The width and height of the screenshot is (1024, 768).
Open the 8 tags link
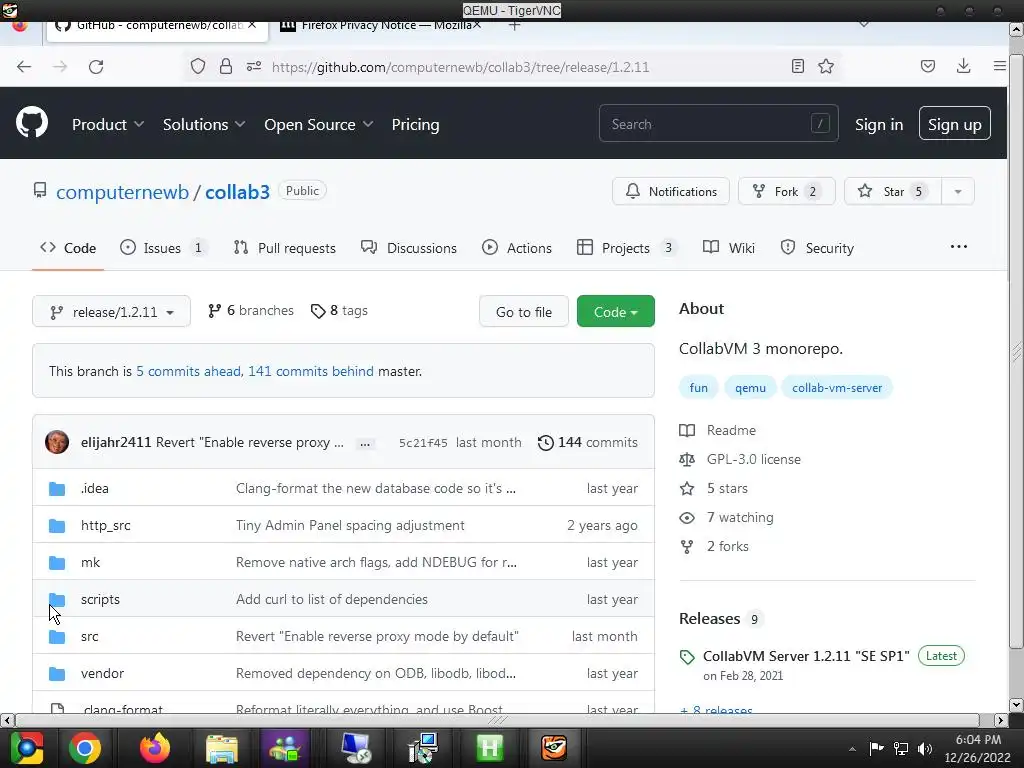339,311
